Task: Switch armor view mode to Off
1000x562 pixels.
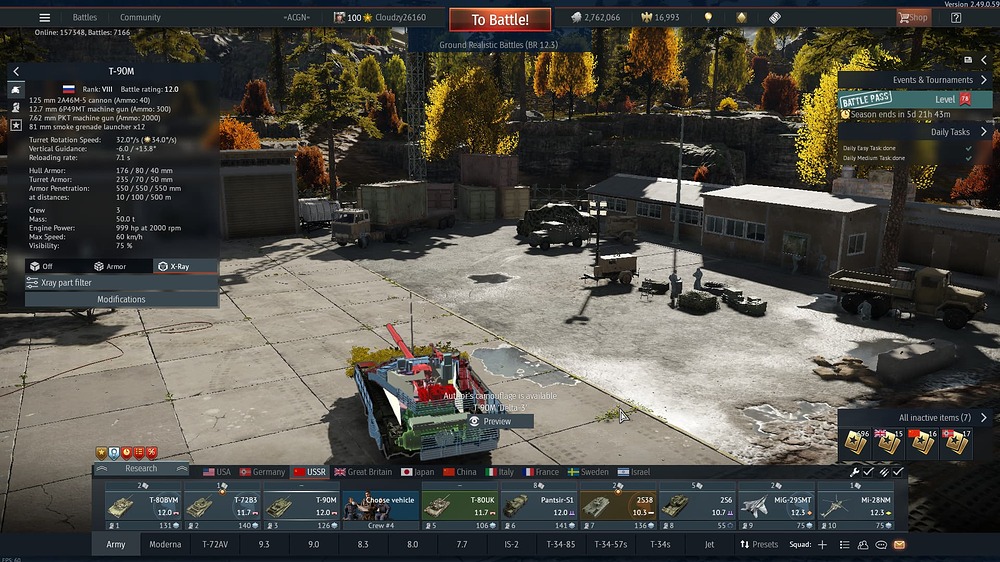Action: pyautogui.click(x=41, y=267)
